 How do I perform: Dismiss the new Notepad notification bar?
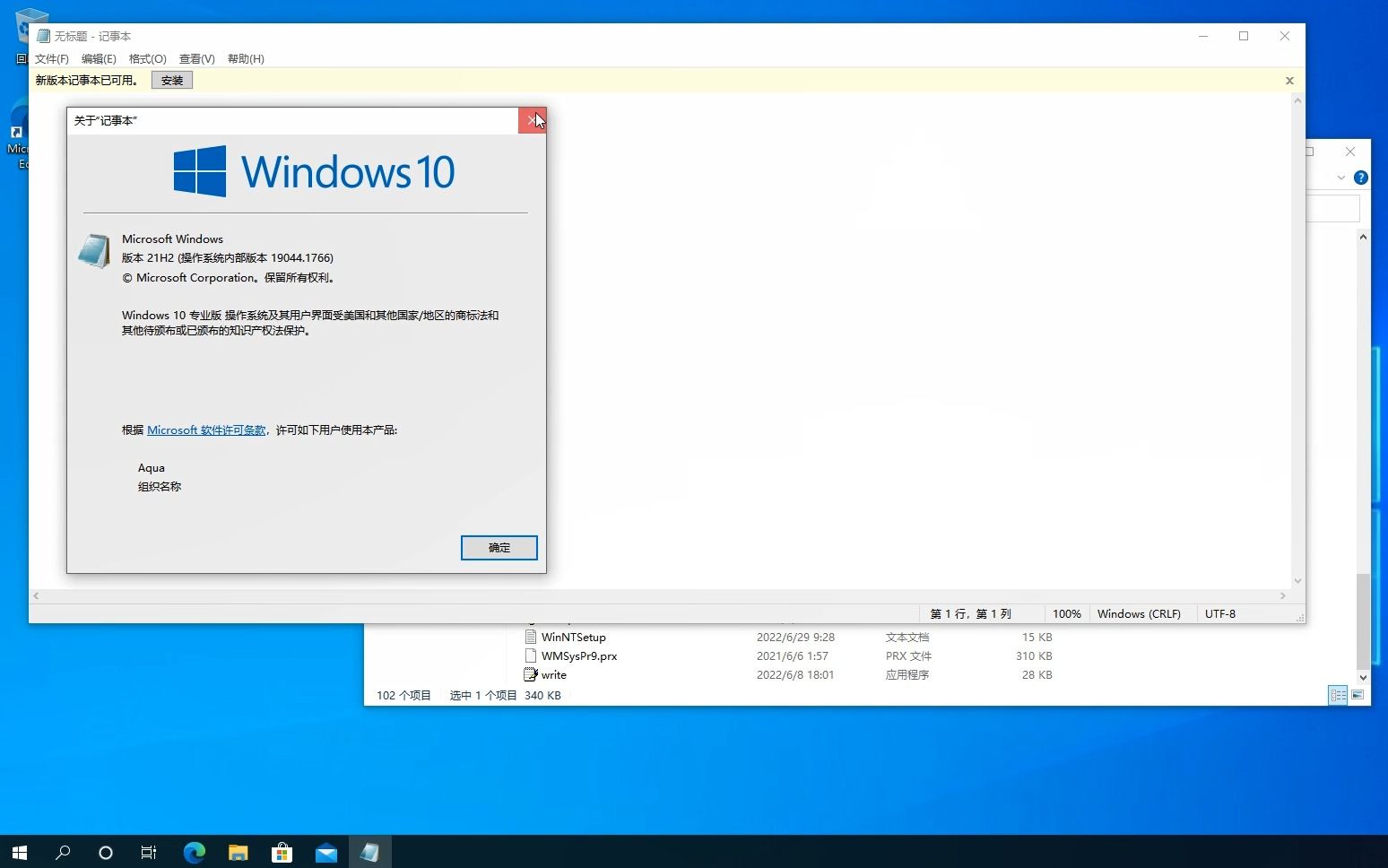(x=1289, y=81)
